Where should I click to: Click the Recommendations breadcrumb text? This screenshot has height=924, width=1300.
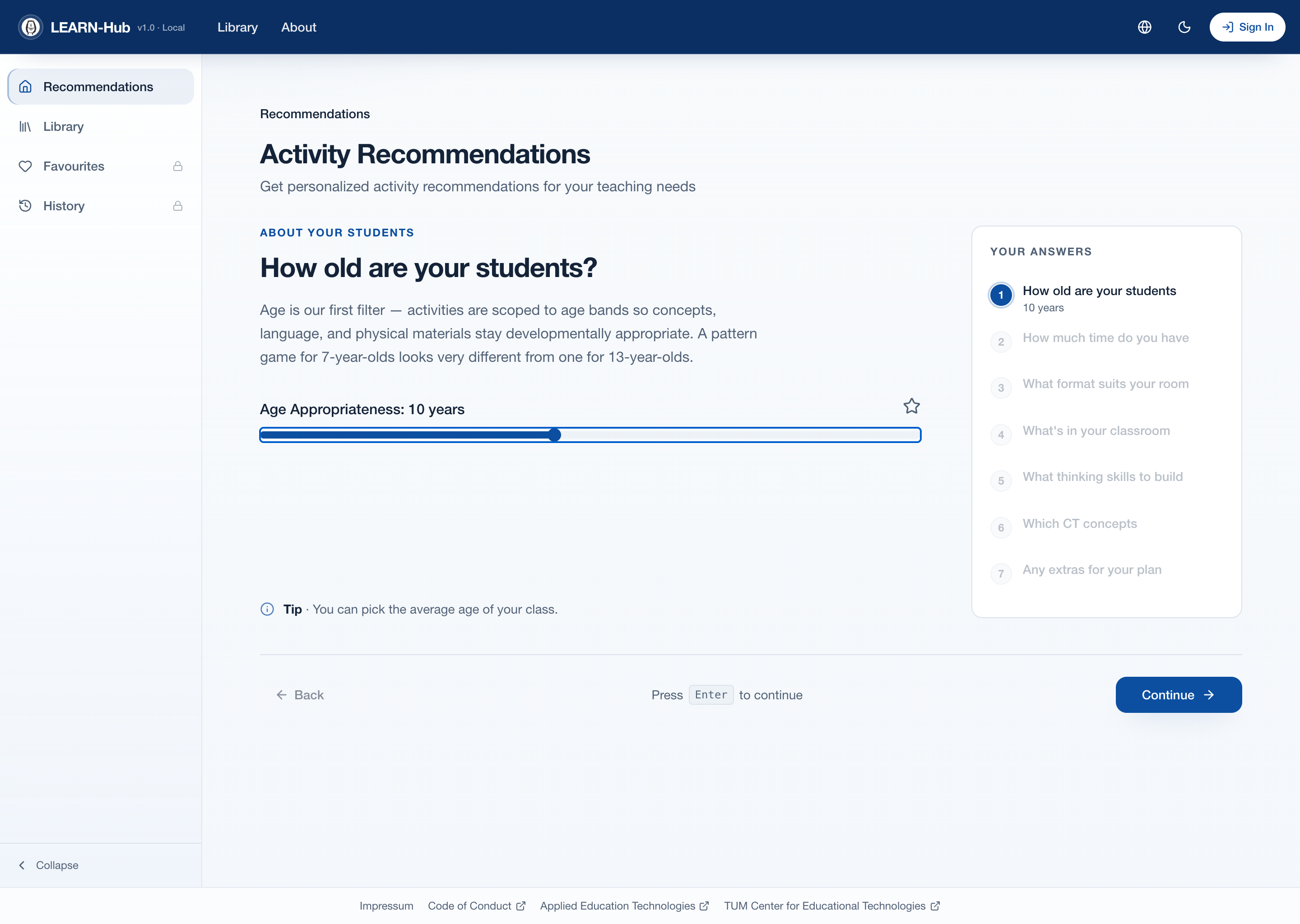[315, 114]
